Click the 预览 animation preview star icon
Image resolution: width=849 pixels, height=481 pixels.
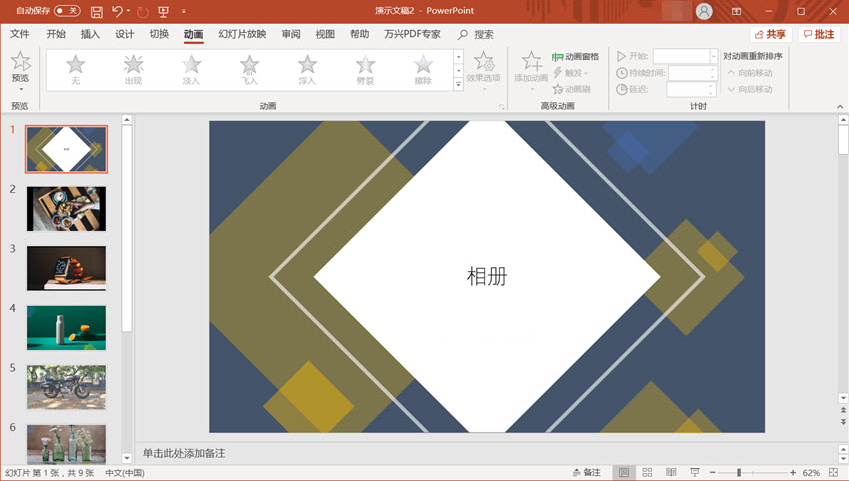tap(21, 61)
